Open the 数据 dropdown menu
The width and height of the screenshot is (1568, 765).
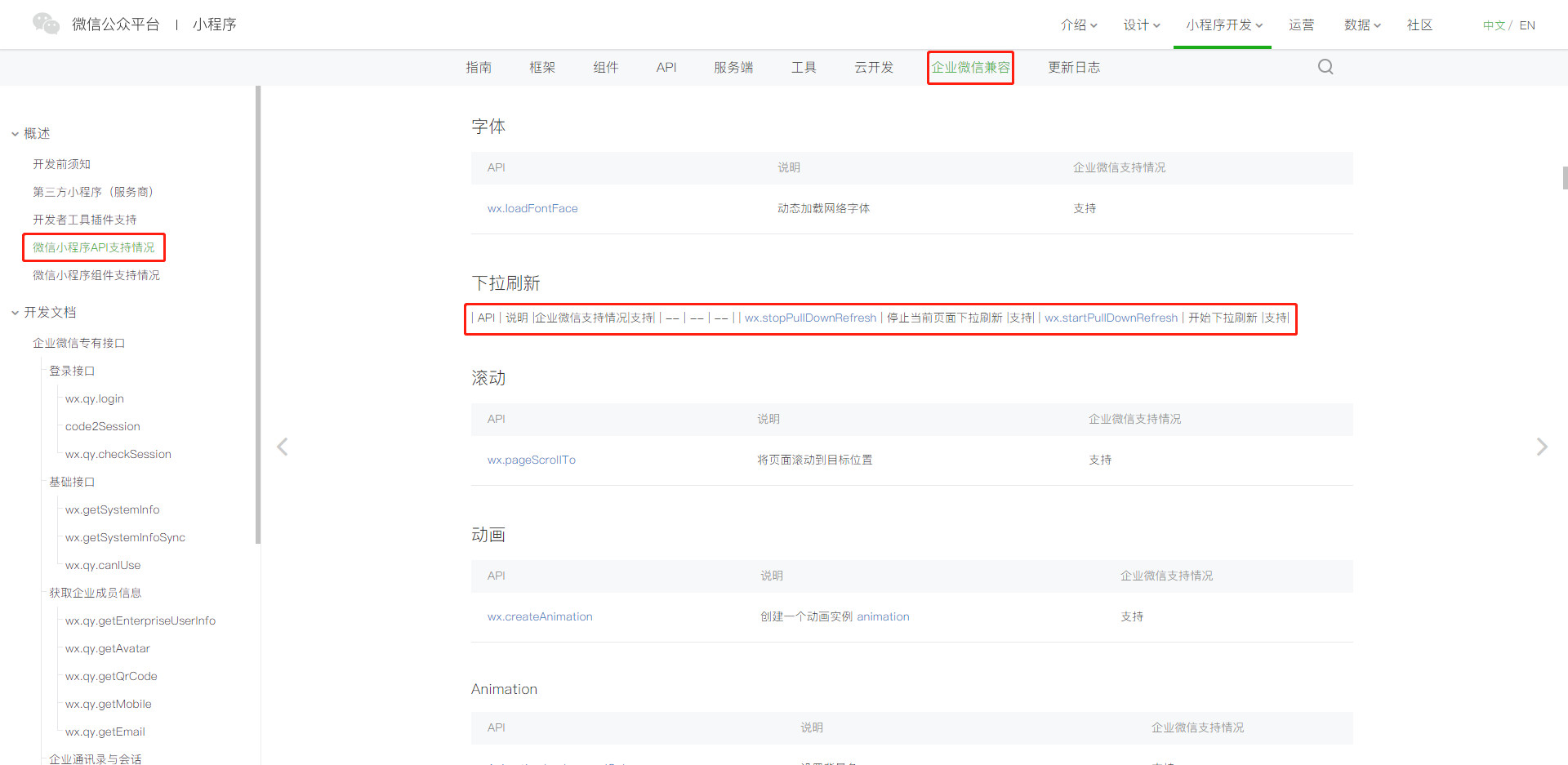(x=1362, y=25)
